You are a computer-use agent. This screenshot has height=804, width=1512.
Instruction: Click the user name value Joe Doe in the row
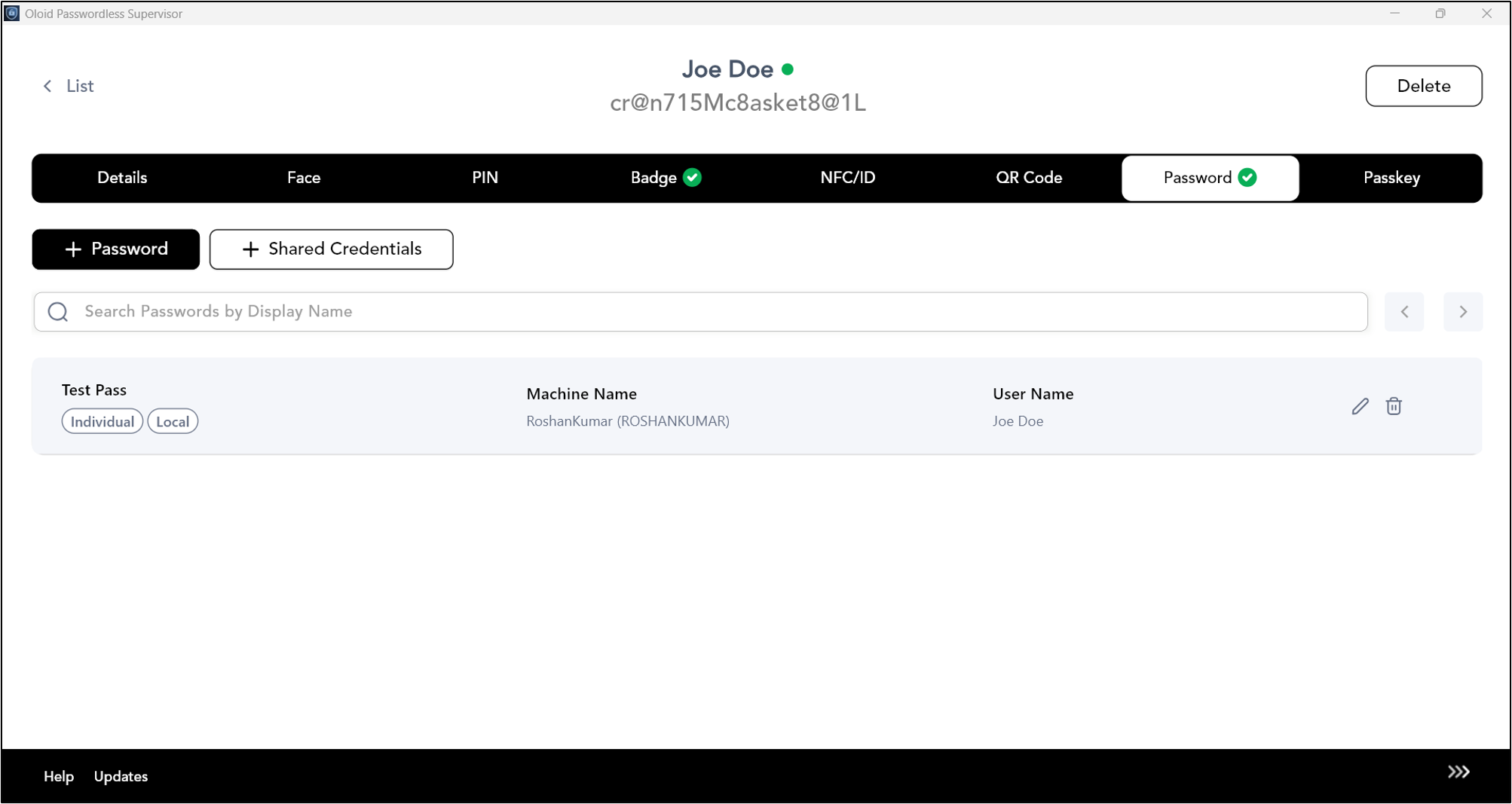[x=1018, y=421]
